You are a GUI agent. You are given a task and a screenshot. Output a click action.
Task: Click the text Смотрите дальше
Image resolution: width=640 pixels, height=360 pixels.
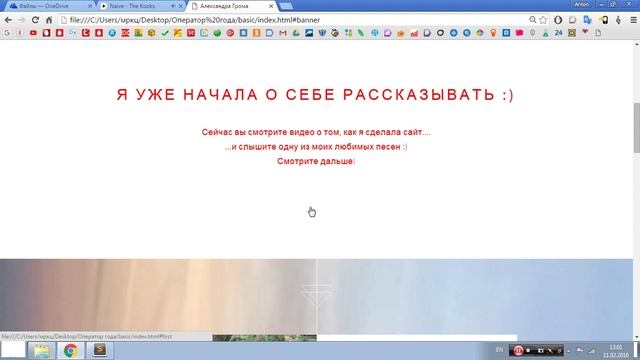315,161
